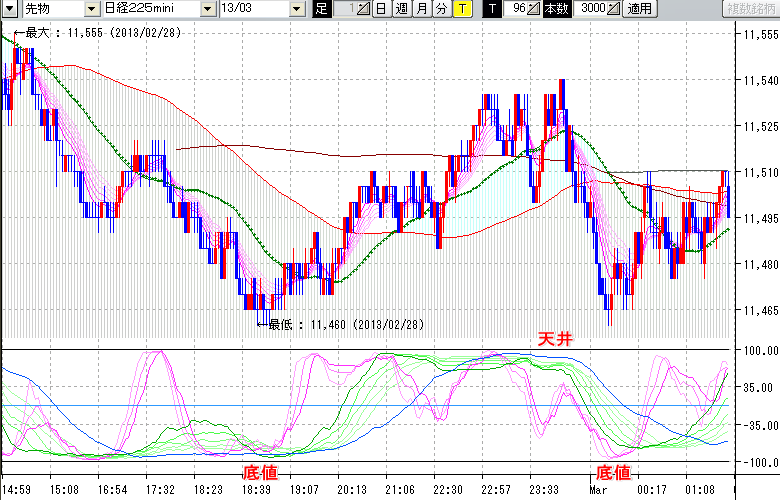Click the 96 tick count input field
Viewport: 780px width, 500px height.
(x=516, y=9)
